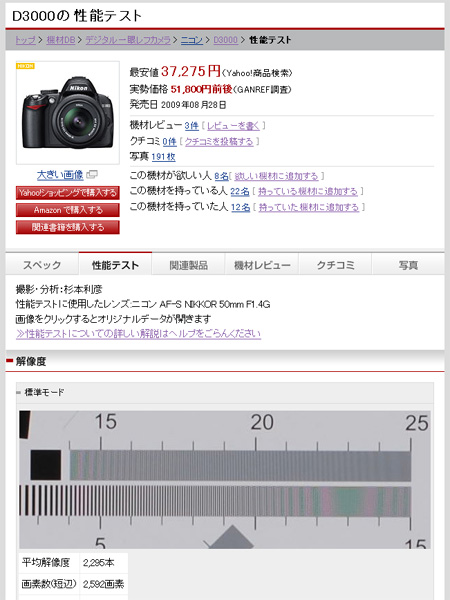This screenshot has height=600, width=450.
Task: Switch to the 機材レビュー tab
Action: [x=262, y=265]
